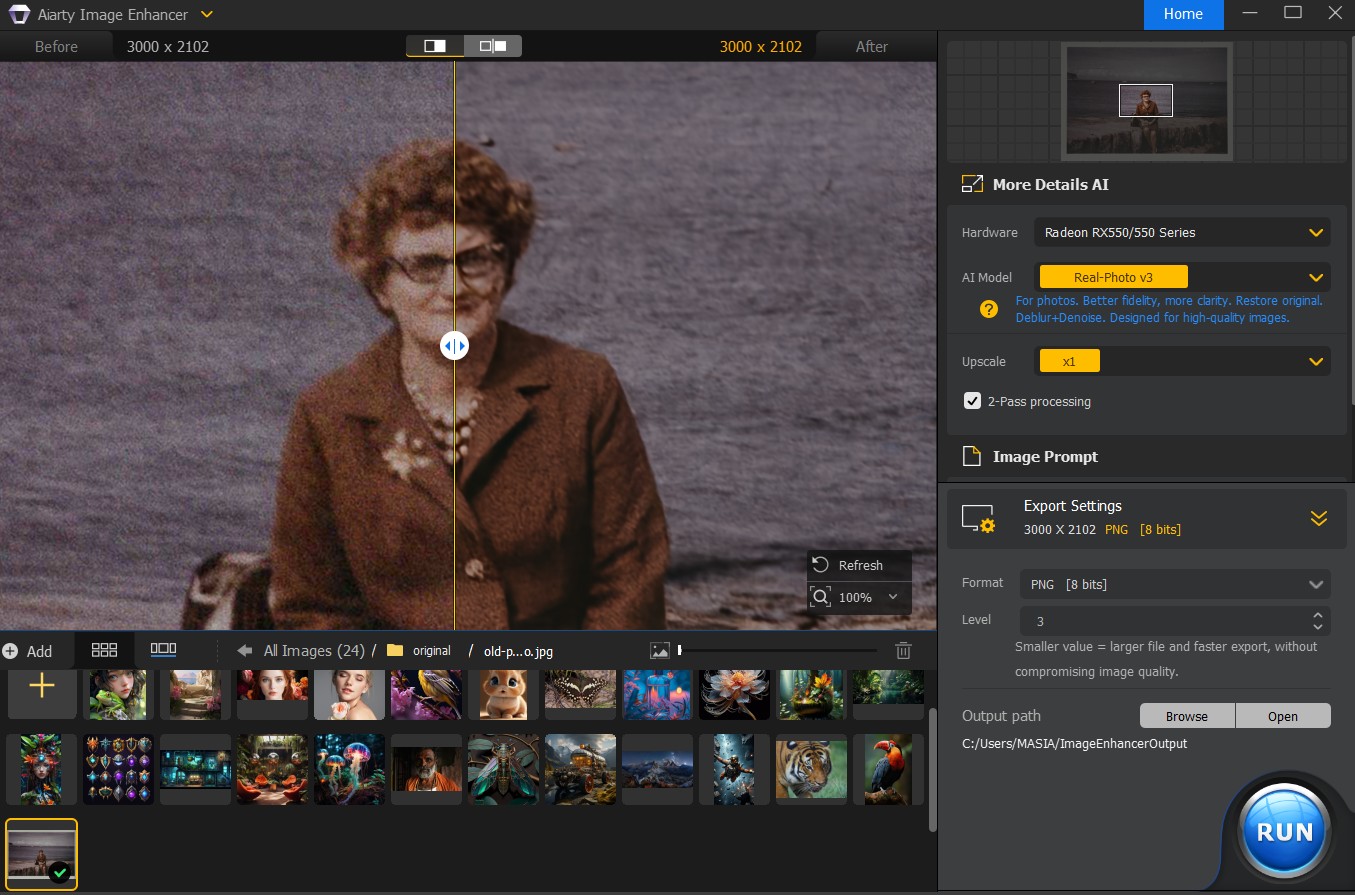Select the shields and emblems thumbnail

coord(118,769)
